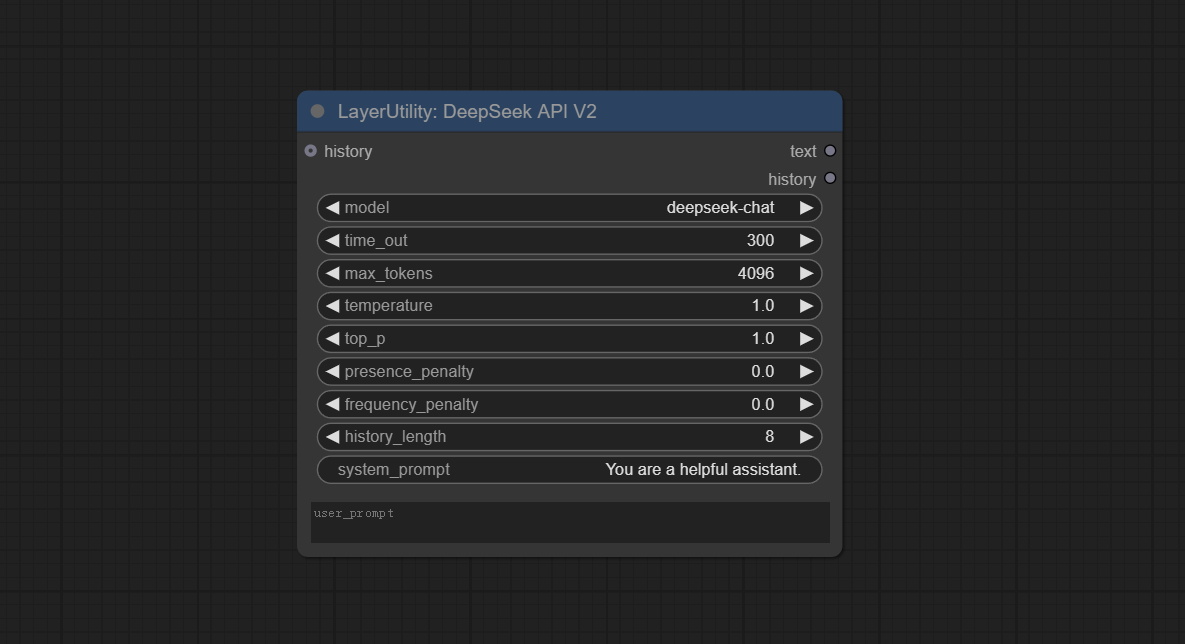Click the text output connector
The width and height of the screenshot is (1185, 644).
pos(830,151)
